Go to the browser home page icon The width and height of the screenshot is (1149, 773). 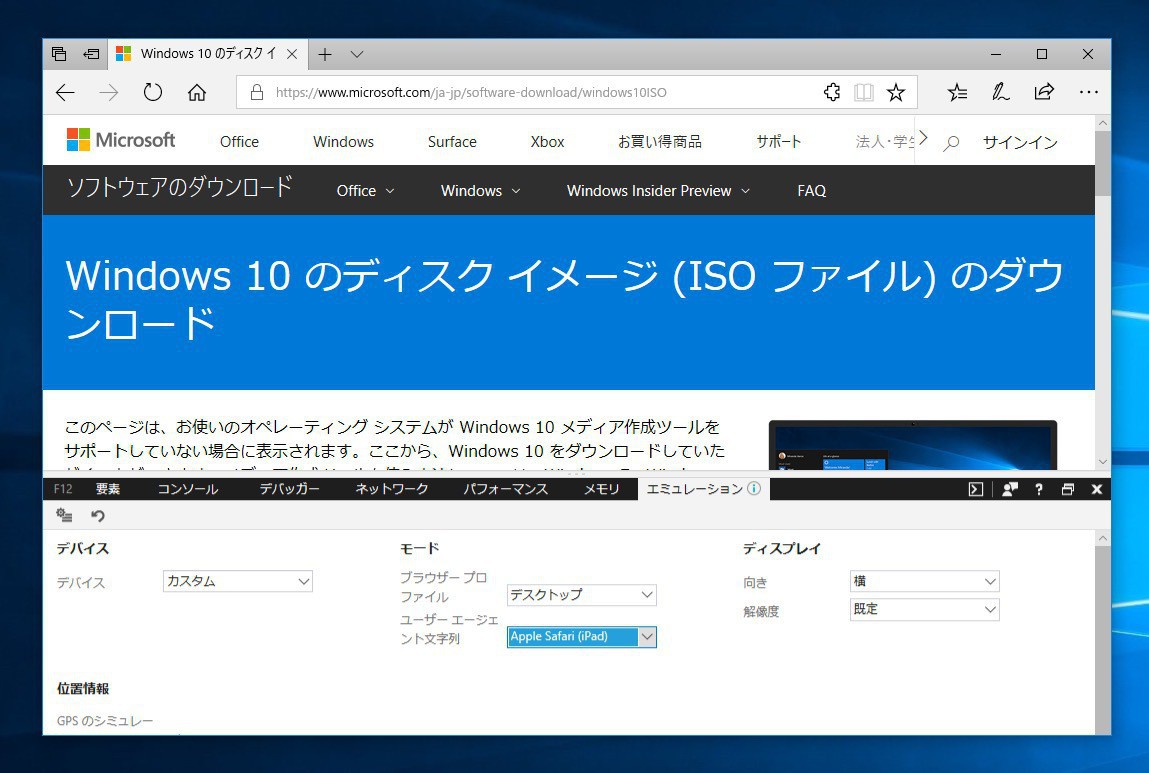[197, 93]
